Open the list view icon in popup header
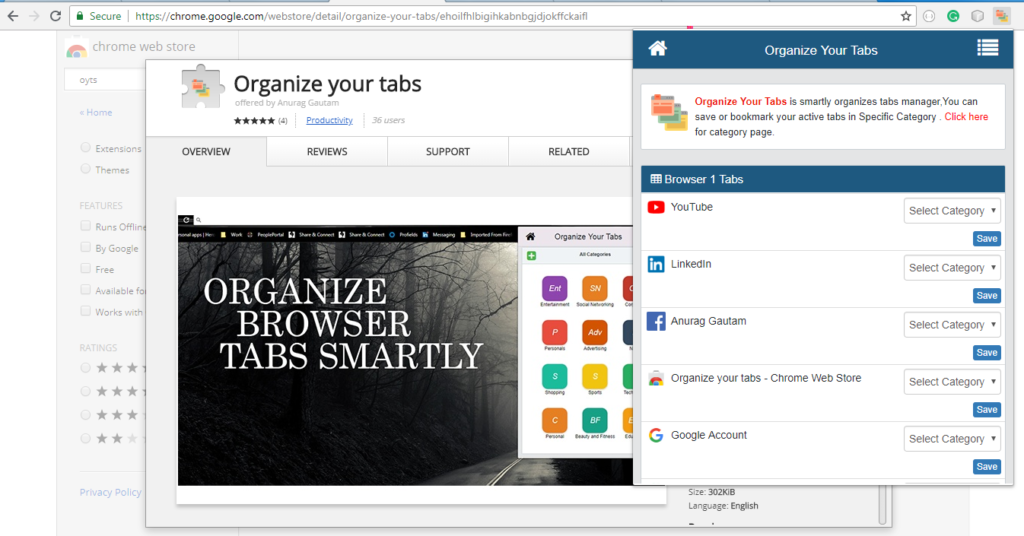1024x536 pixels. (x=987, y=48)
